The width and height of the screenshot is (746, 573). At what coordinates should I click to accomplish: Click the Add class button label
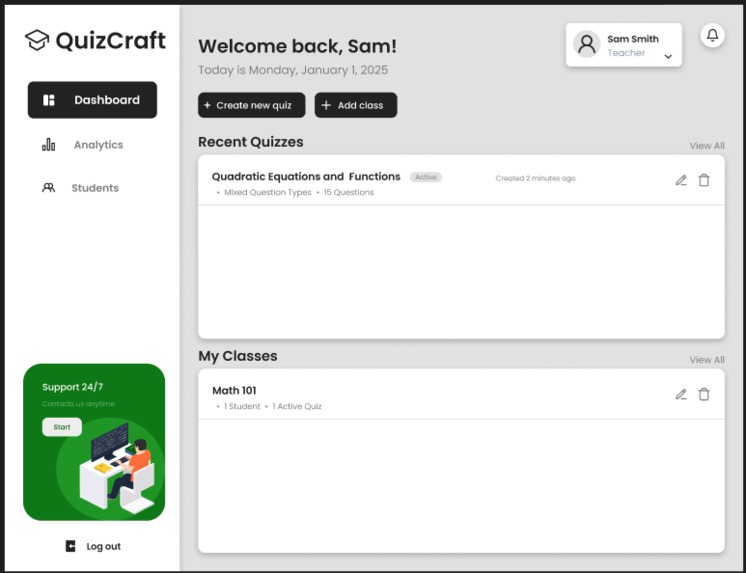[x=360, y=105]
